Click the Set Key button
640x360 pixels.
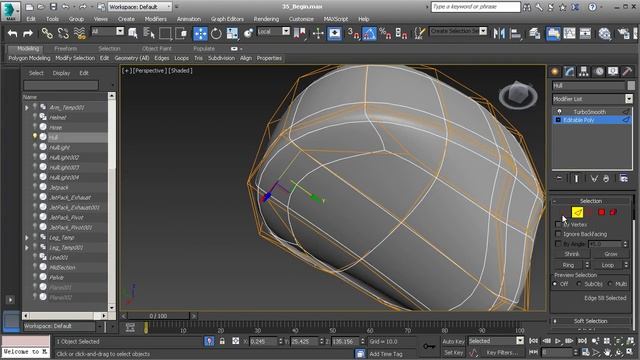click(453, 352)
